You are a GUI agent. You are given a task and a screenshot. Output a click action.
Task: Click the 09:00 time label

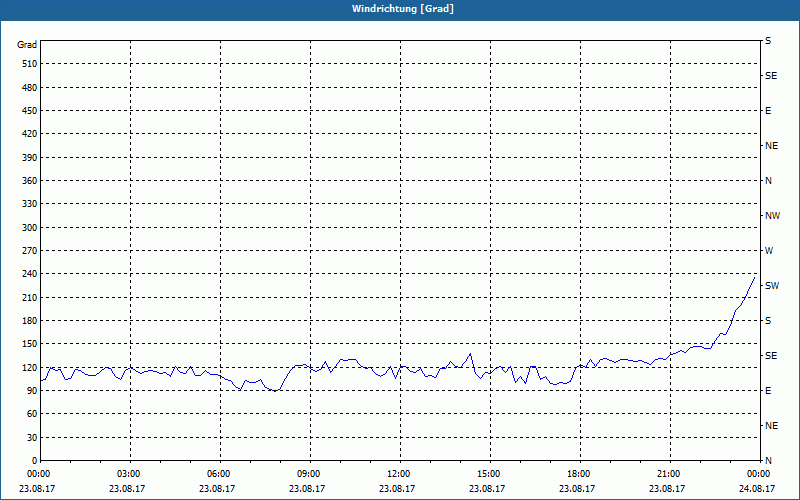[308, 474]
